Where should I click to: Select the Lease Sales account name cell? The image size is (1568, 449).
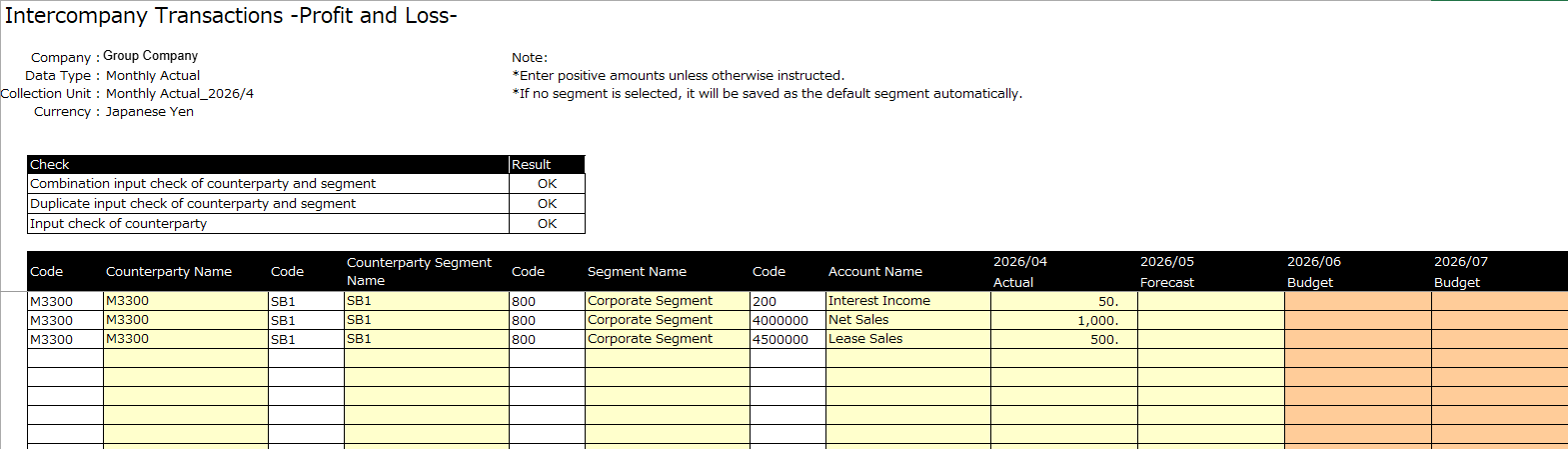click(x=908, y=339)
